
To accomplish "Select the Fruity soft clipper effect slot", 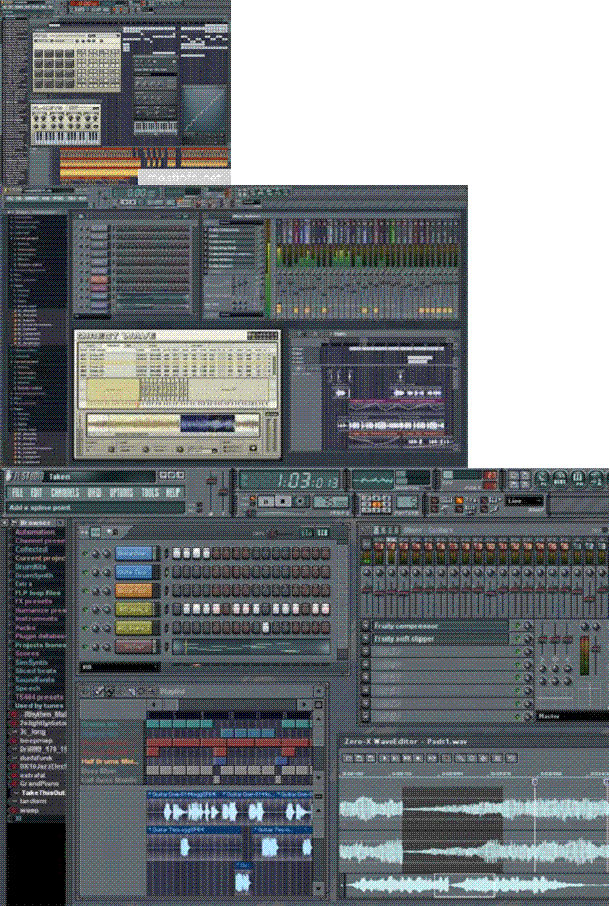I will coord(440,638).
